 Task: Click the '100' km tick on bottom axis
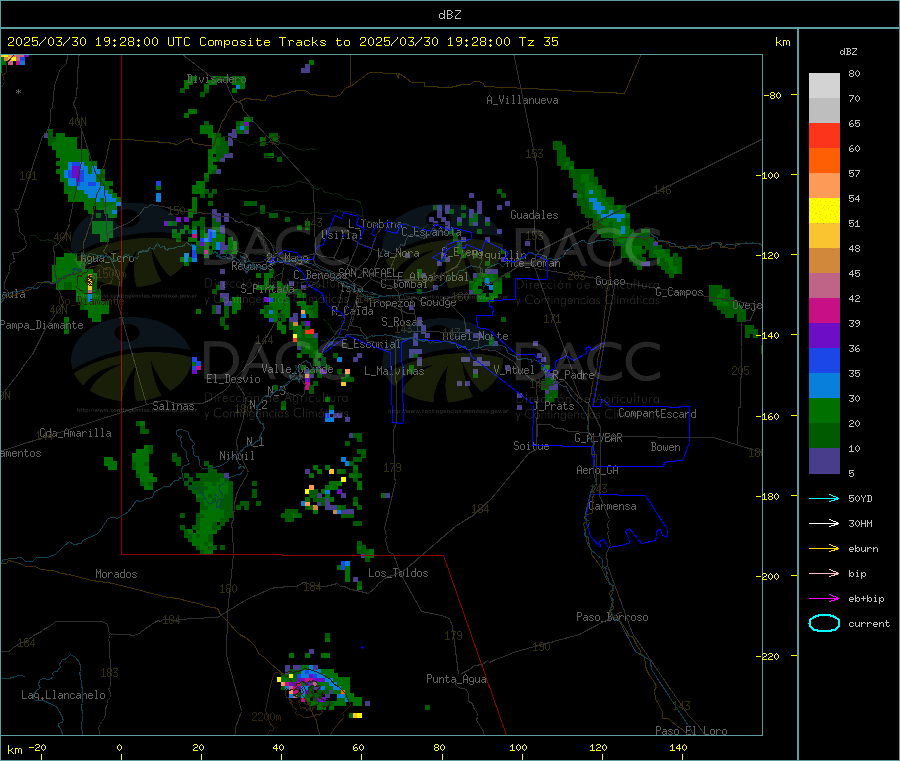tap(518, 747)
